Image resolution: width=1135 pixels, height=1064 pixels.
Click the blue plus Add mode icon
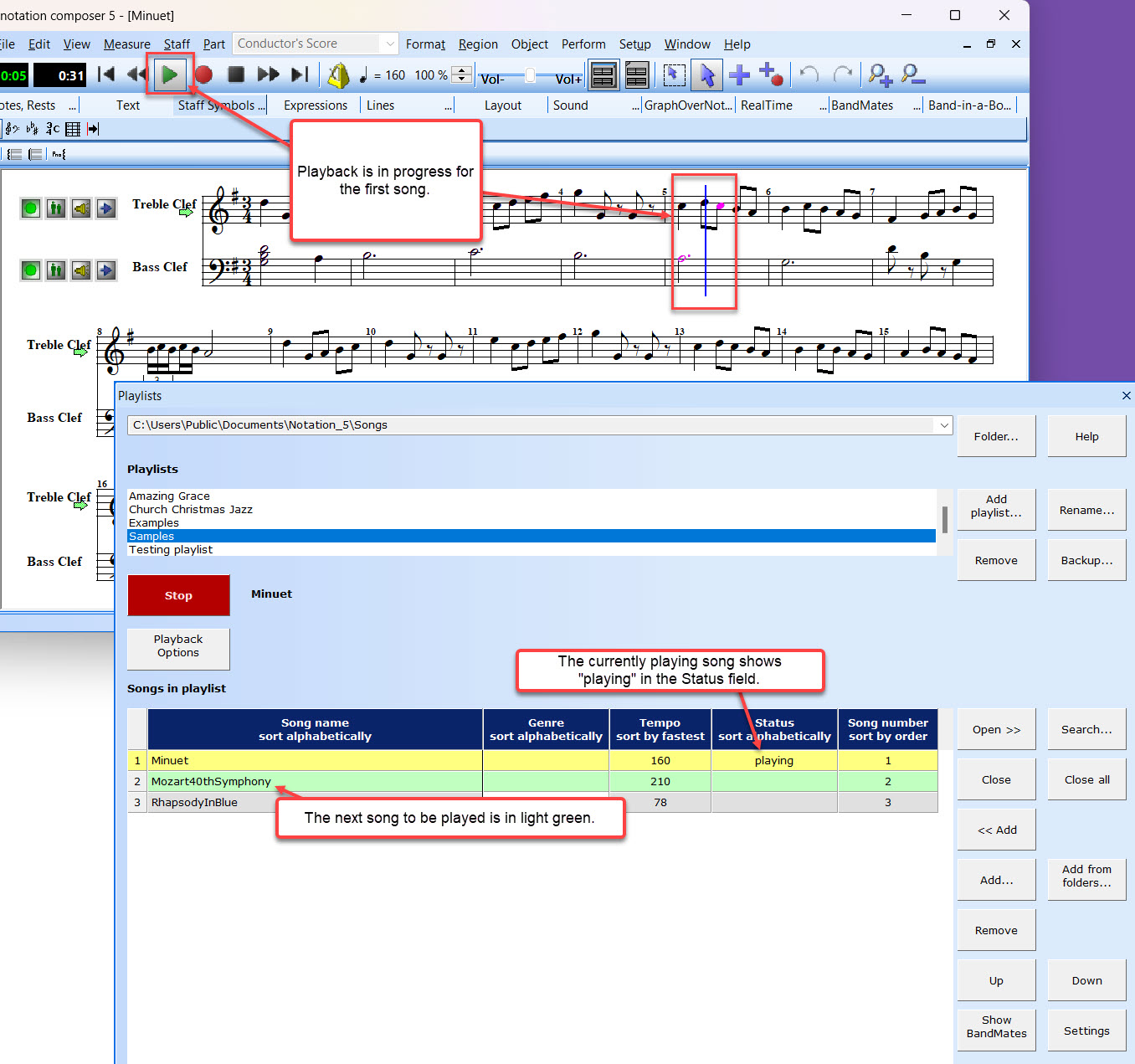coord(739,75)
